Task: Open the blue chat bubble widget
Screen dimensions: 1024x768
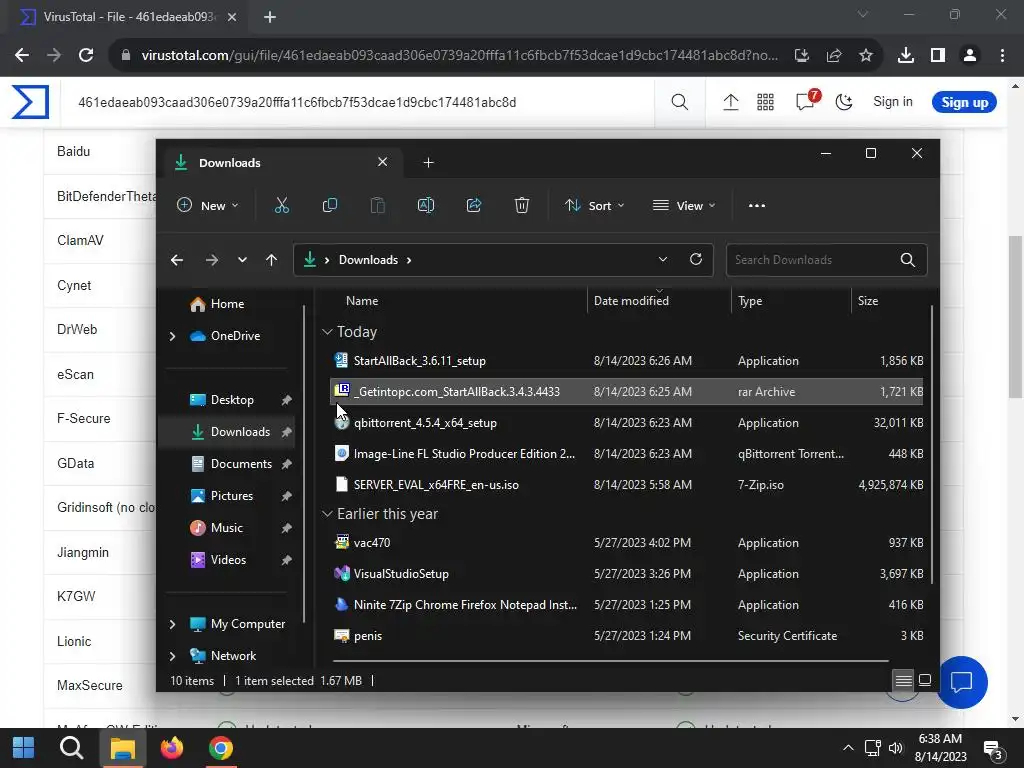Action: (961, 682)
